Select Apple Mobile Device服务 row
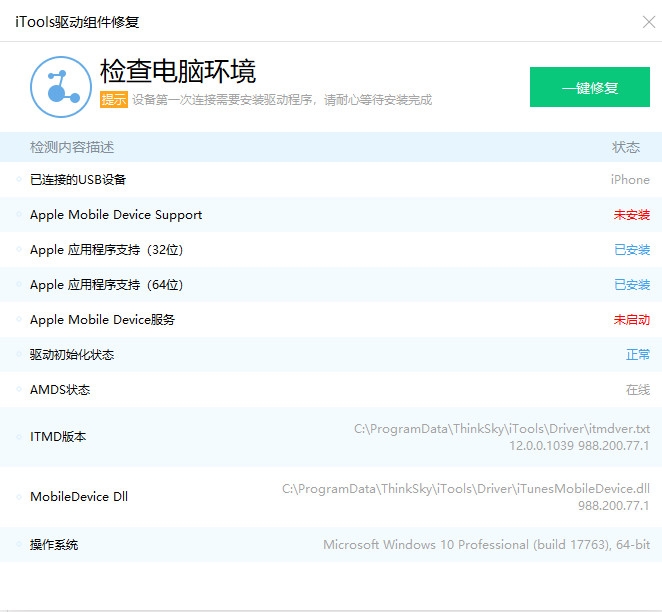This screenshot has width=662, height=612. [x=331, y=320]
